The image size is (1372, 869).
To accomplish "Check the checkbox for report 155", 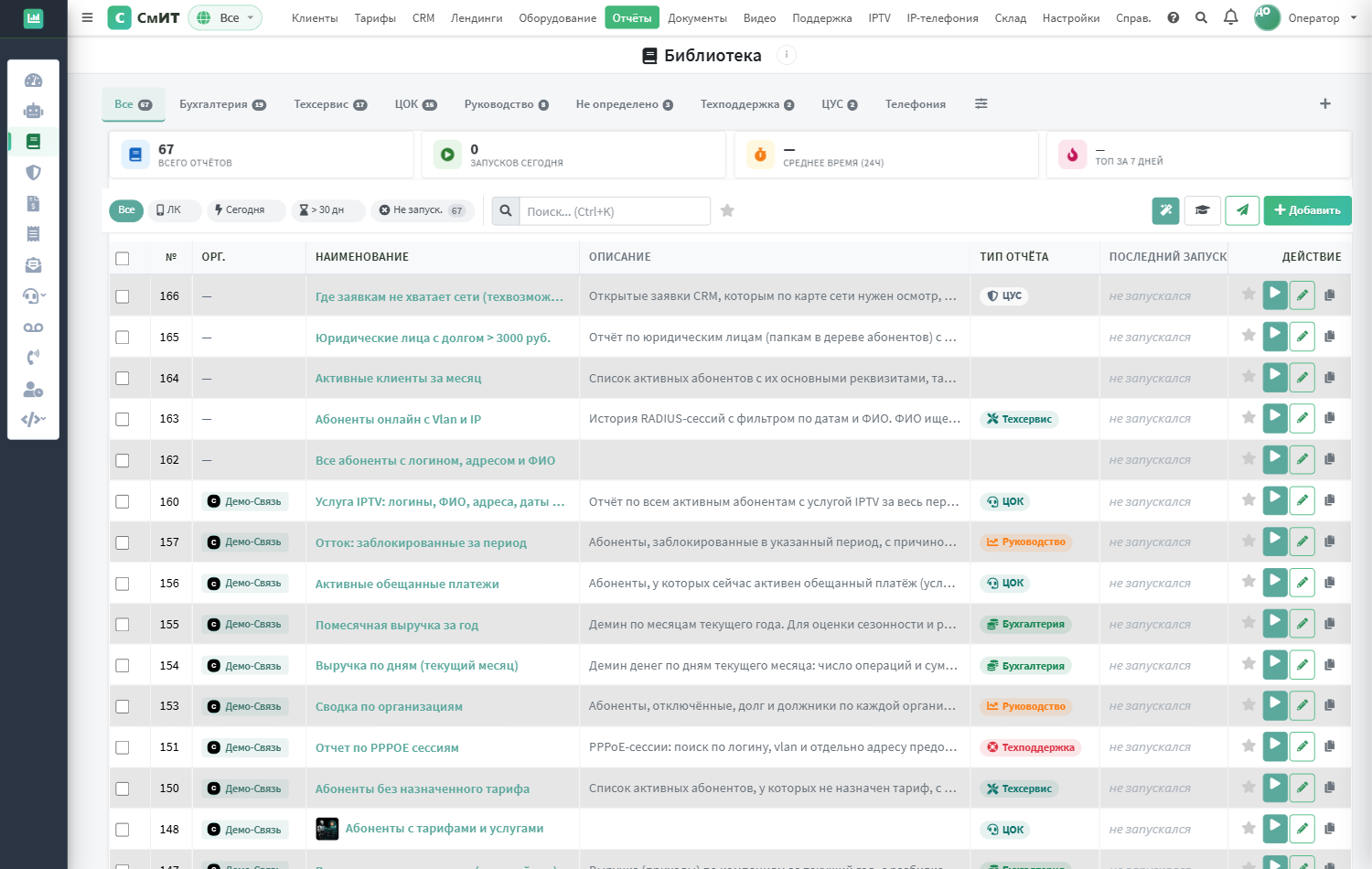I will (123, 625).
